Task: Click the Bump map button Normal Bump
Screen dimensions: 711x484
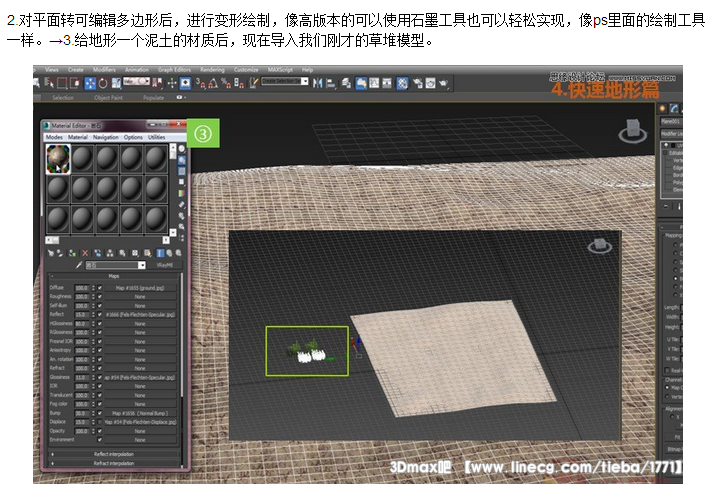Action: coord(140,413)
